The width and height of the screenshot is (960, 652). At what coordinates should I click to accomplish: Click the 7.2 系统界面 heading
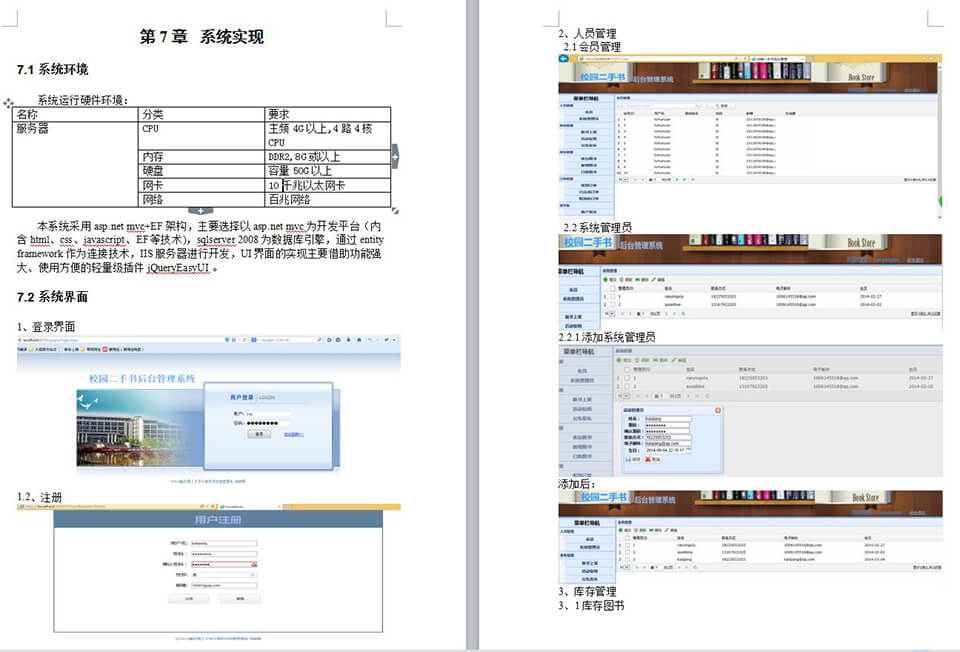tap(53, 297)
